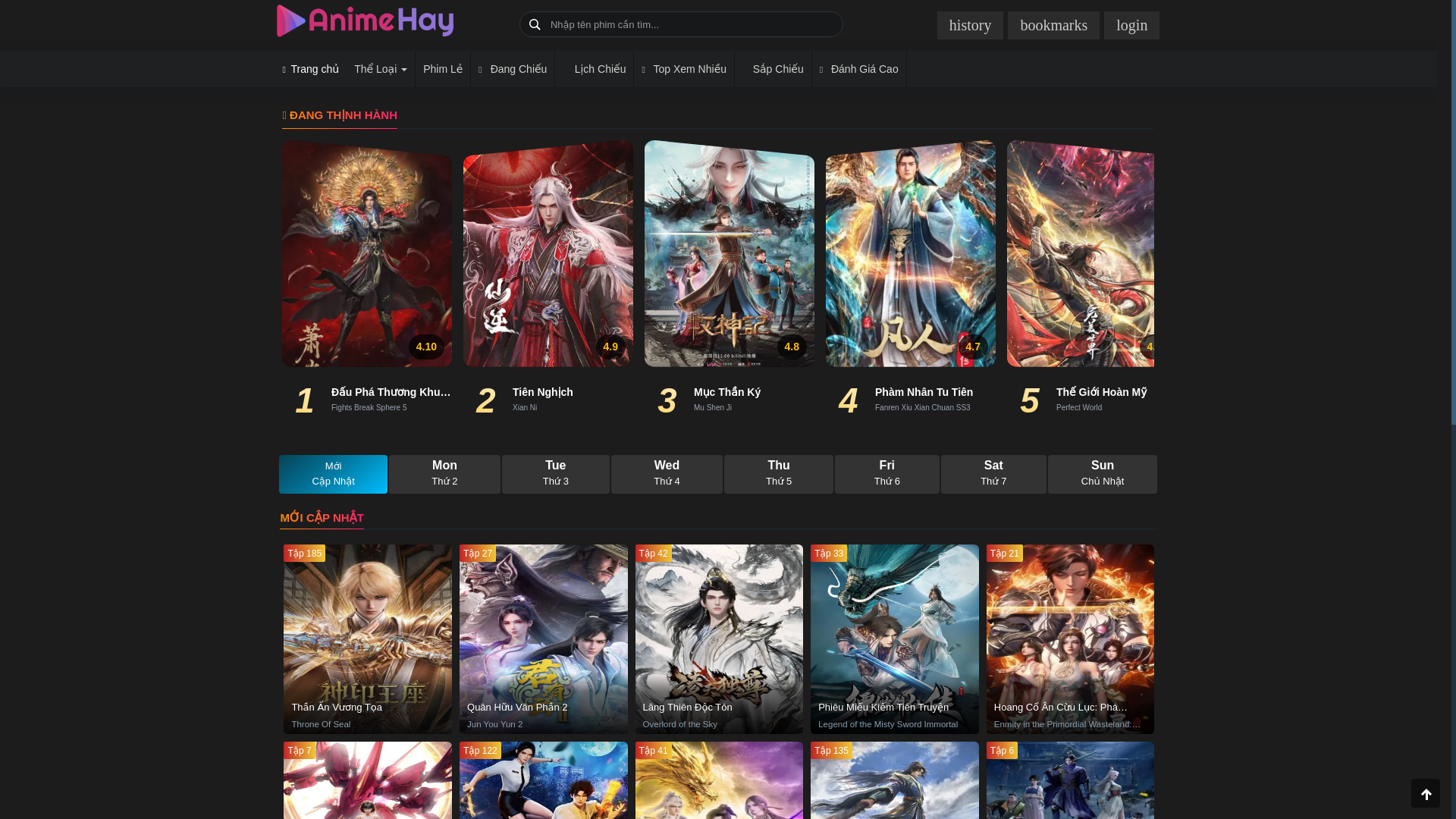Select the Wed Thứ 4 tab
The width and height of the screenshot is (1456, 819).
667,474
